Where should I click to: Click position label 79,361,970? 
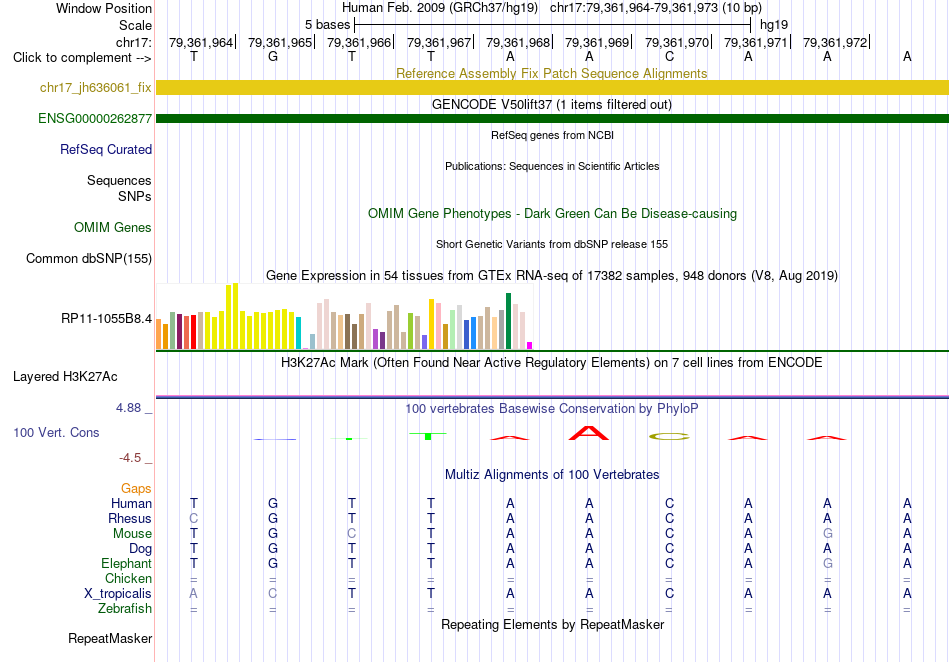(677, 42)
